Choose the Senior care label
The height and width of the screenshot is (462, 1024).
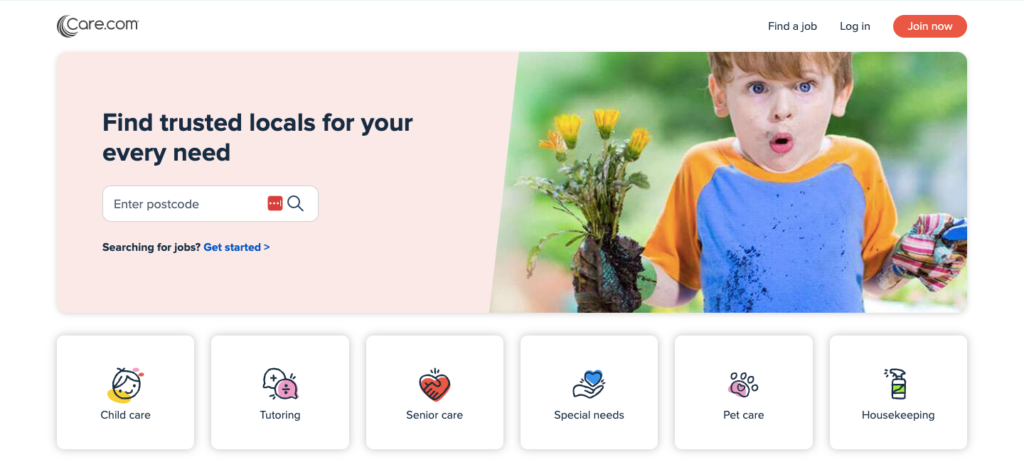pyautogui.click(x=434, y=415)
